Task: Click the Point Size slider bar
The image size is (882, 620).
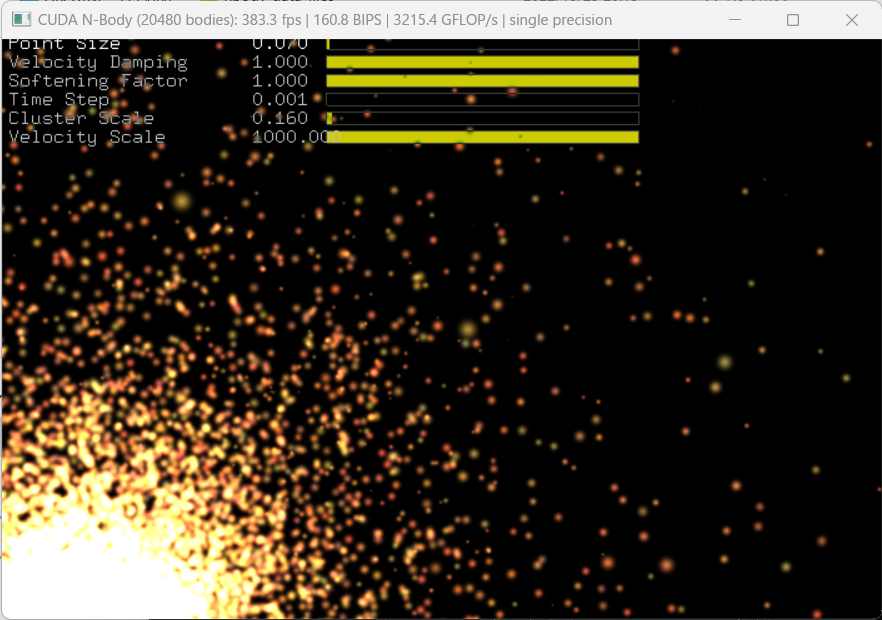Action: (x=482, y=44)
